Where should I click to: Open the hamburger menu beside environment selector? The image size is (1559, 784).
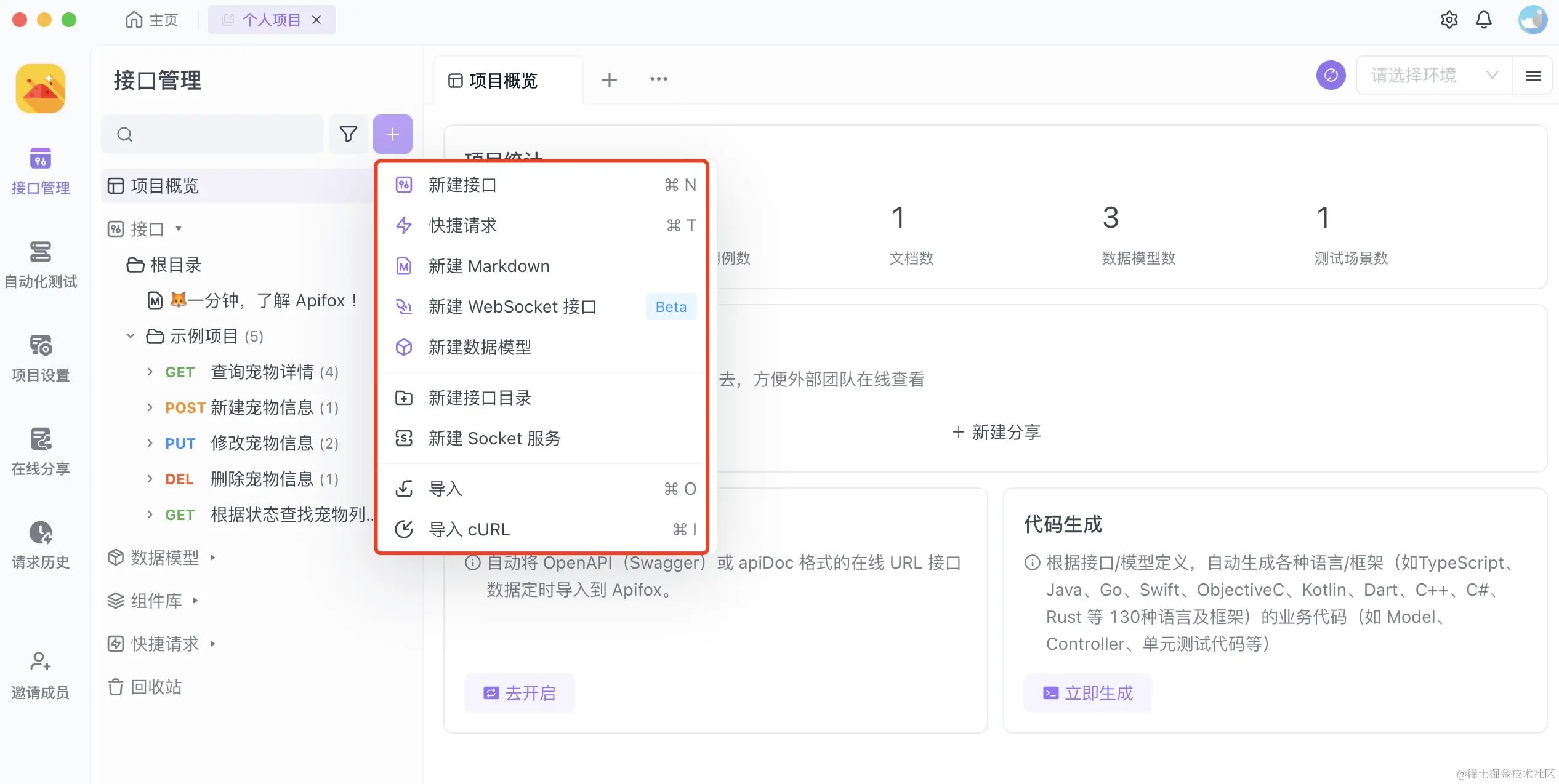click(x=1533, y=75)
